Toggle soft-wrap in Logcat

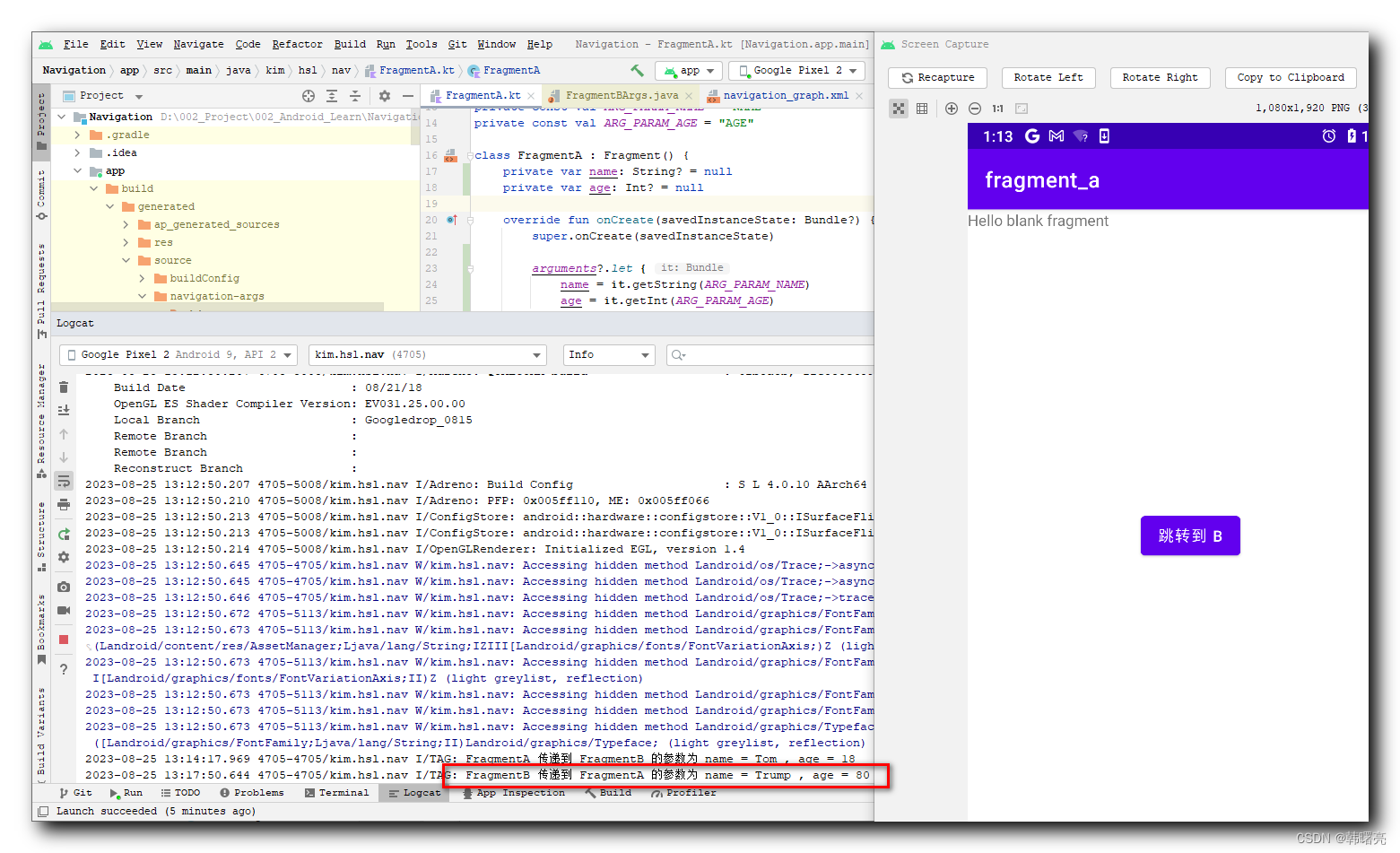pyautogui.click(x=64, y=482)
